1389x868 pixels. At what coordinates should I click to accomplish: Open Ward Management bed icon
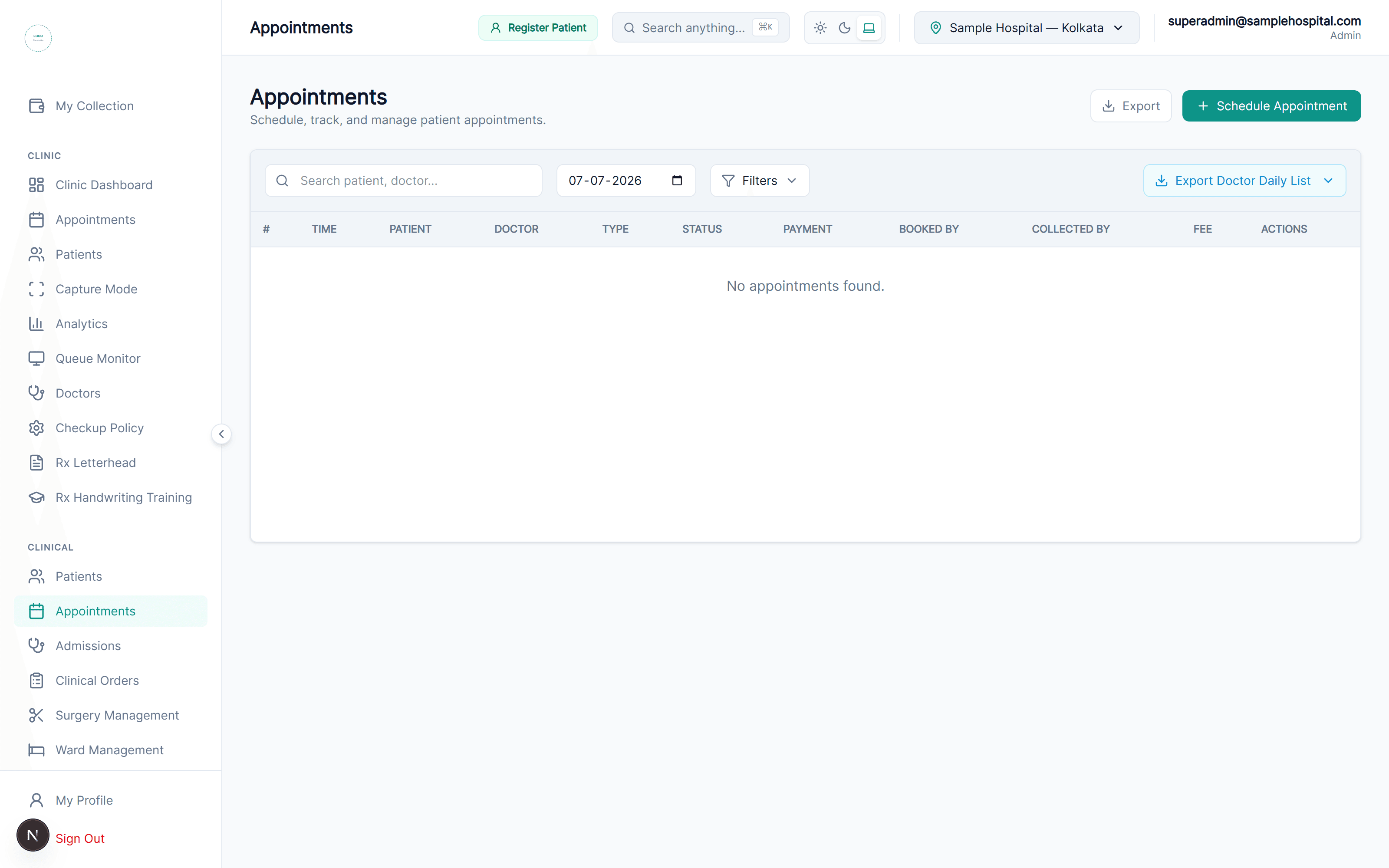point(36,750)
